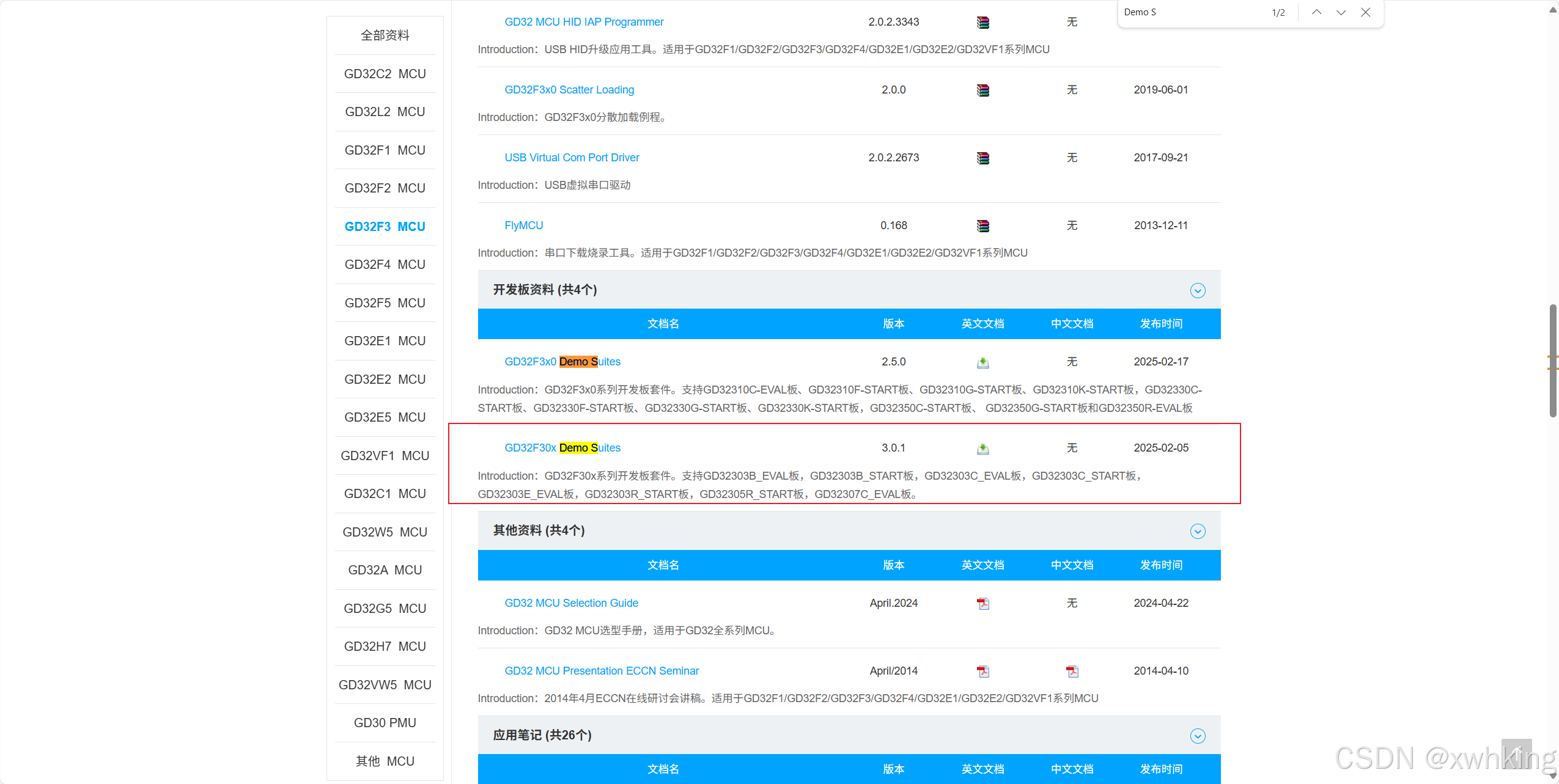This screenshot has height=784, width=1559.
Task: Open the GD32 MCU Selection Guide link
Action: point(571,603)
